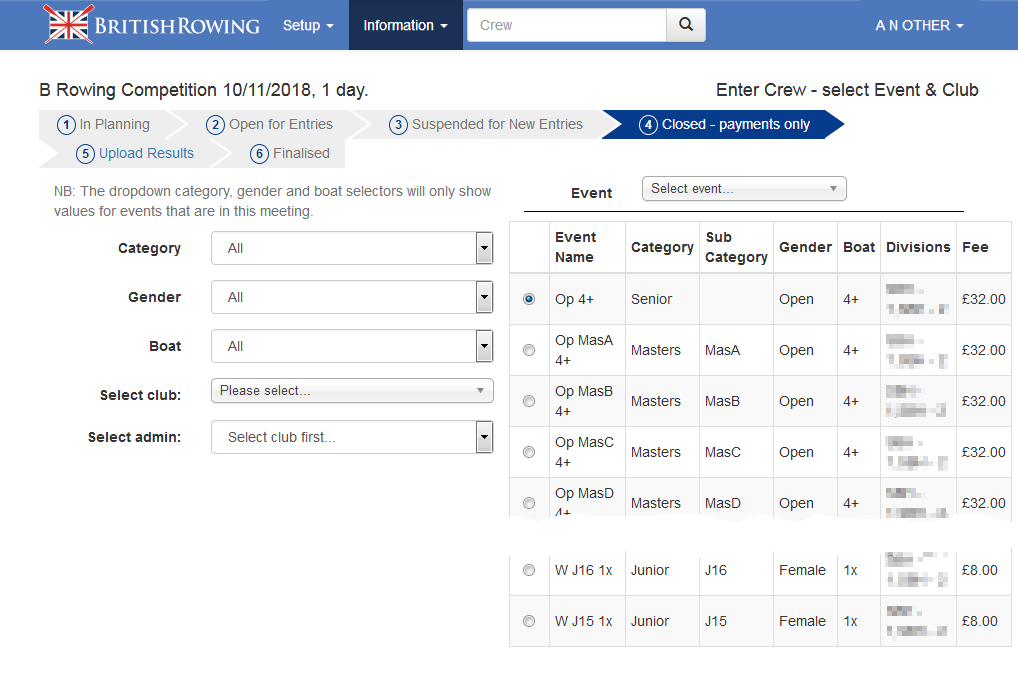The image size is (1018, 675).
Task: Select the Op MasA 4+ radio button
Action: point(529,350)
